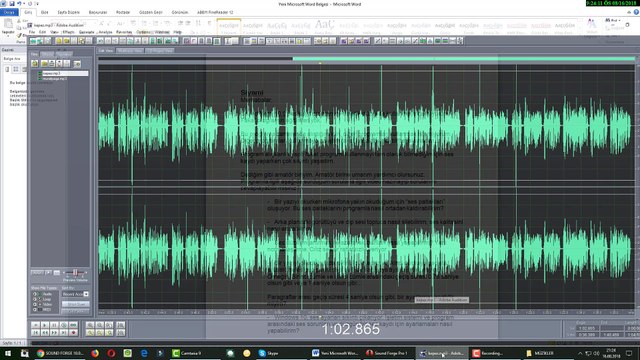Screen dimensions: 640x360
Task: Click the red Record button
Action: pyautogui.click(x=73, y=333)
